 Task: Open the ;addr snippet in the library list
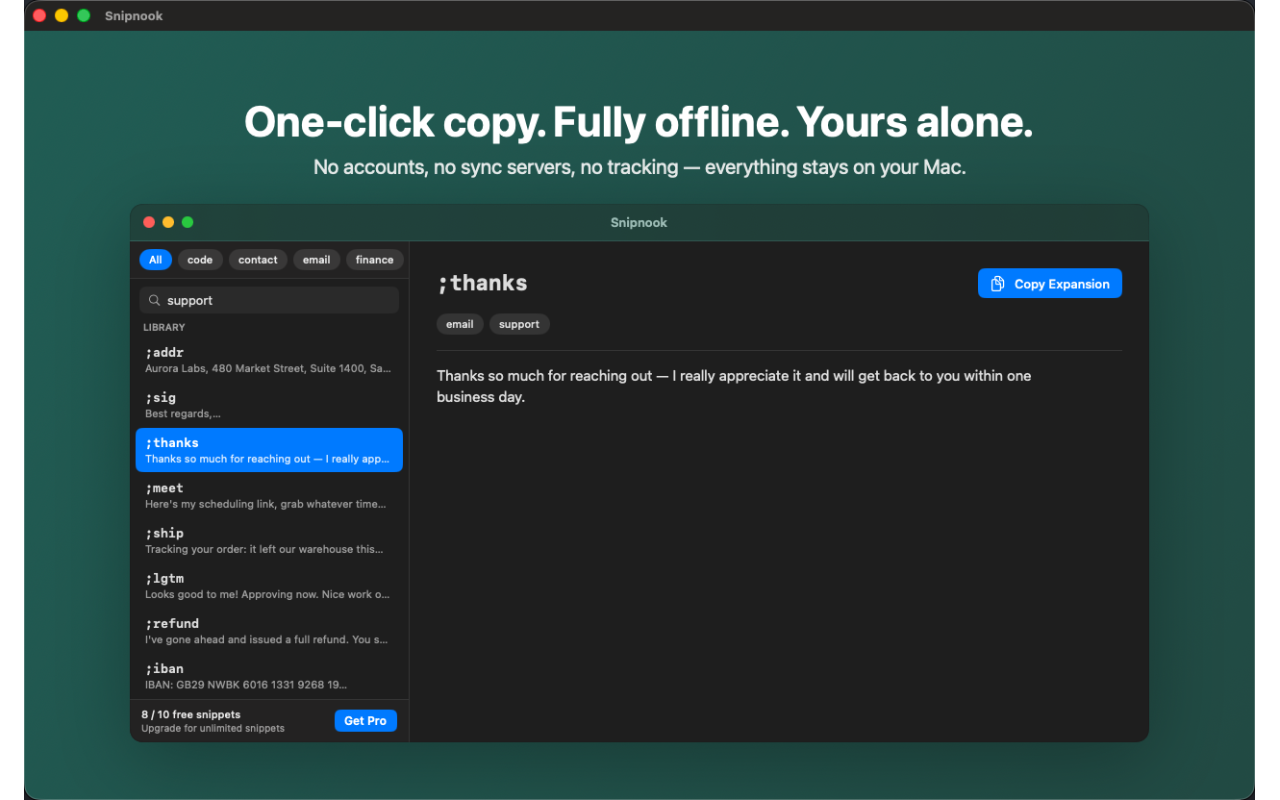(269, 360)
